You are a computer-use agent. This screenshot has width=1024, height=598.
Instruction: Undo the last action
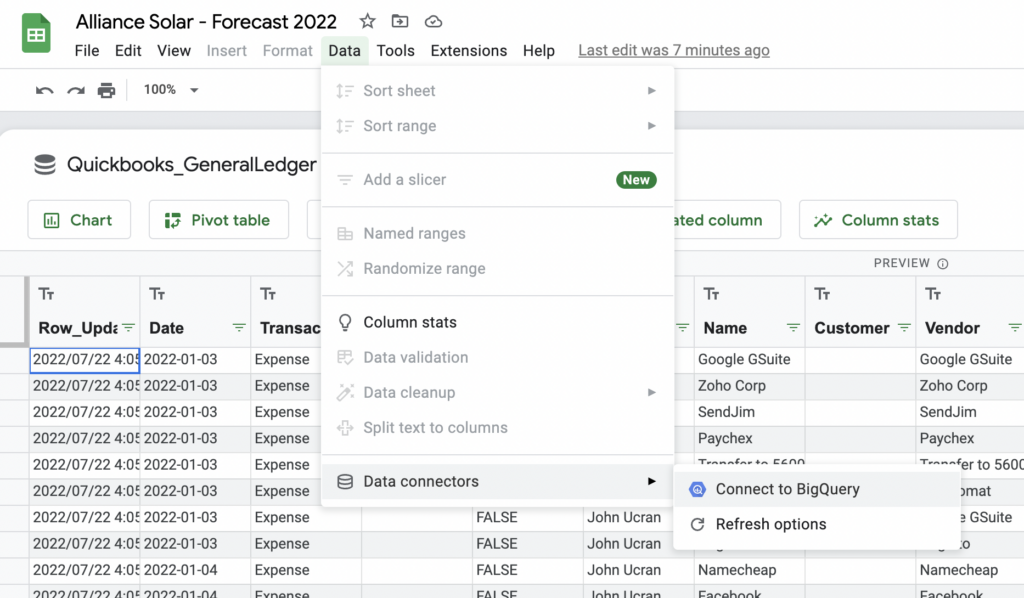44,90
